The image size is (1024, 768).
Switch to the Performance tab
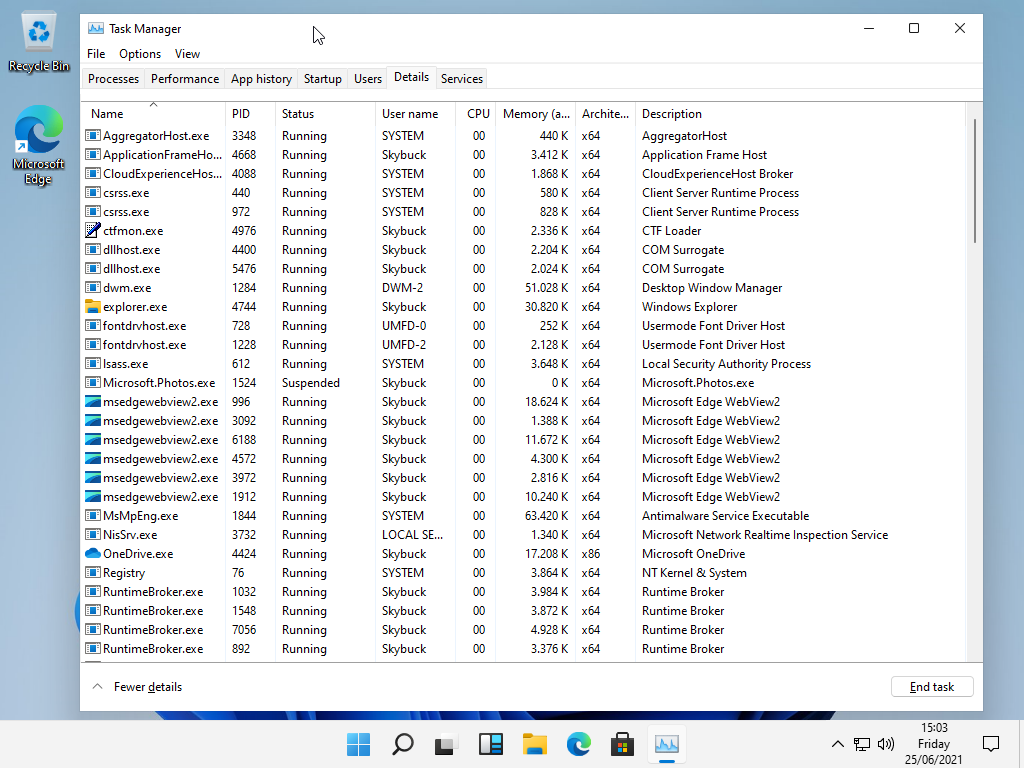pyautogui.click(x=185, y=79)
